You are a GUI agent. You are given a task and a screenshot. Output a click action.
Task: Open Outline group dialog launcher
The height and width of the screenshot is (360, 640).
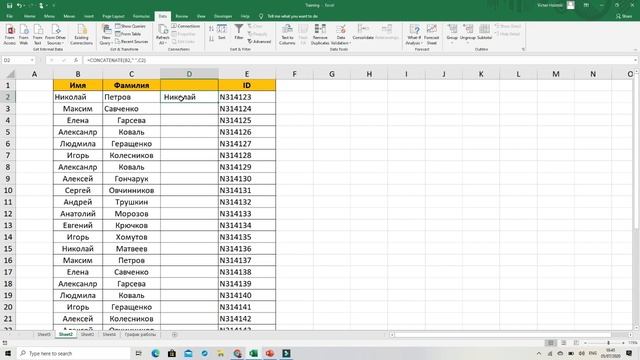coord(523,49)
